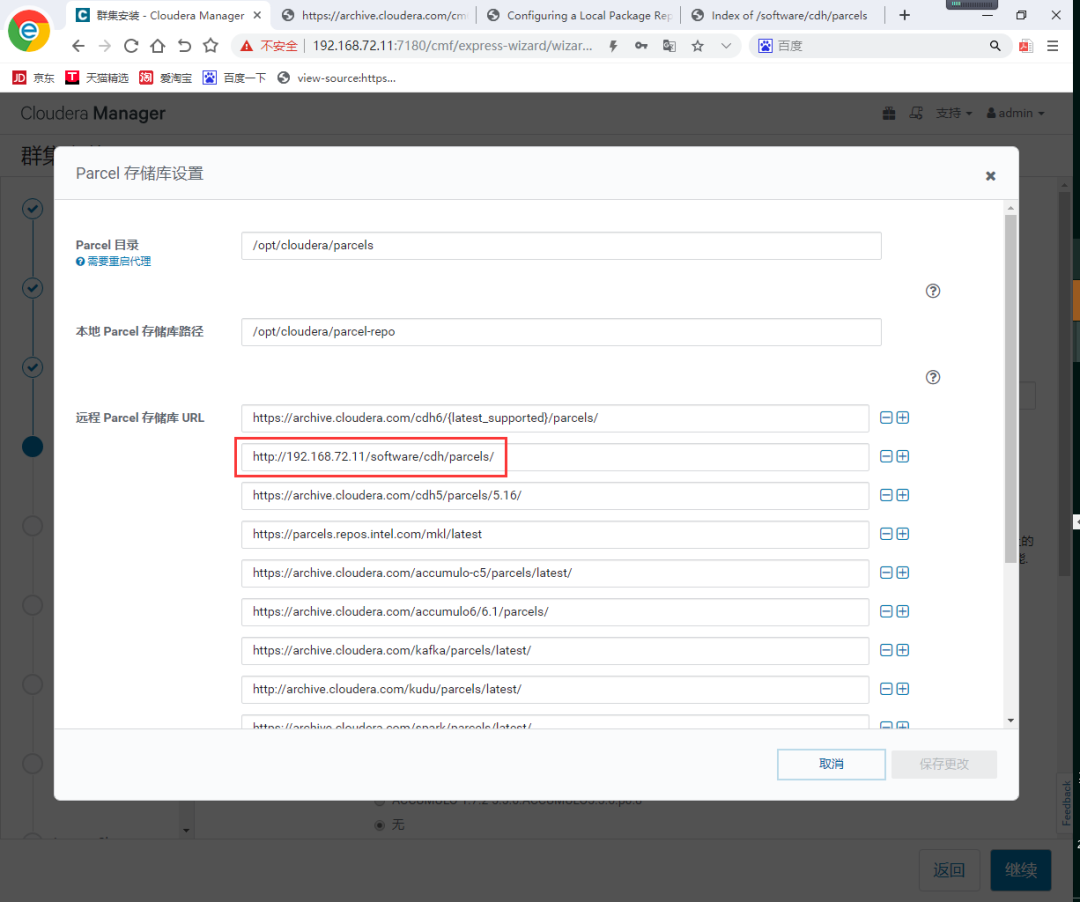Screen dimensions: 1080x902
Task: Click the browser back arrow
Action: point(78,46)
